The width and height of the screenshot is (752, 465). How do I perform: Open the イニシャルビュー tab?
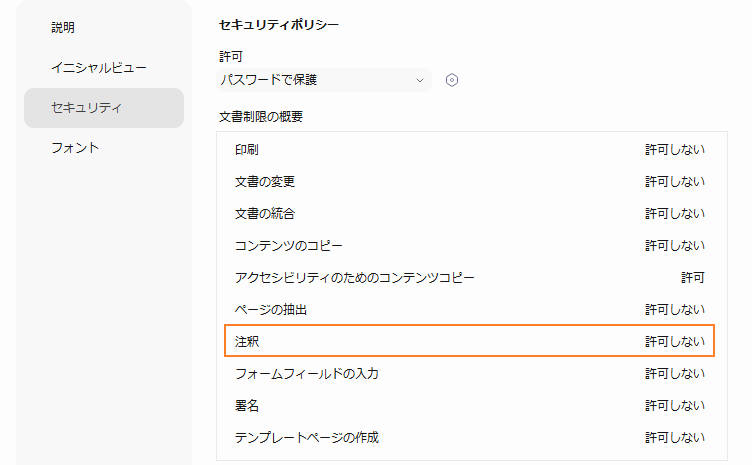99,67
